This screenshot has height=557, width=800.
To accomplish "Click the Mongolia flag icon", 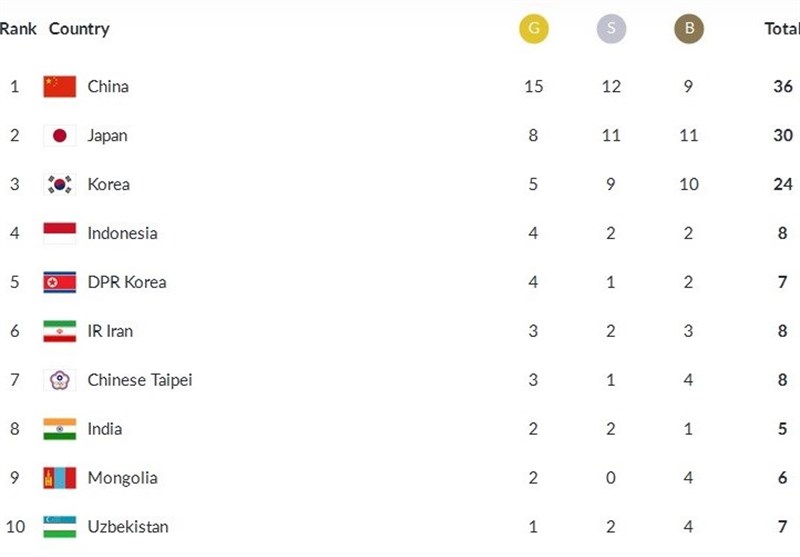I will 60,478.
